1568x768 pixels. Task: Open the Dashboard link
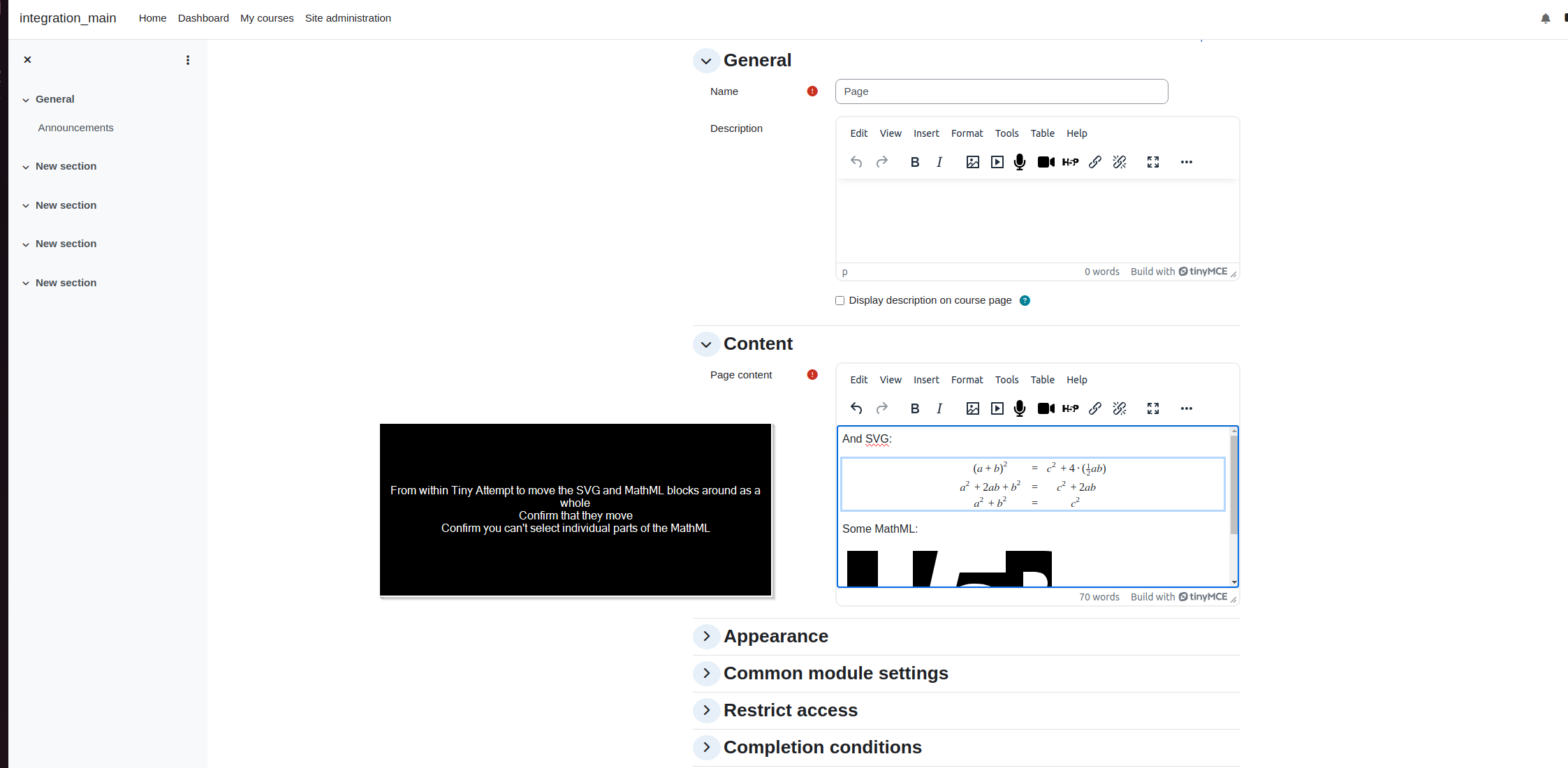(x=203, y=18)
